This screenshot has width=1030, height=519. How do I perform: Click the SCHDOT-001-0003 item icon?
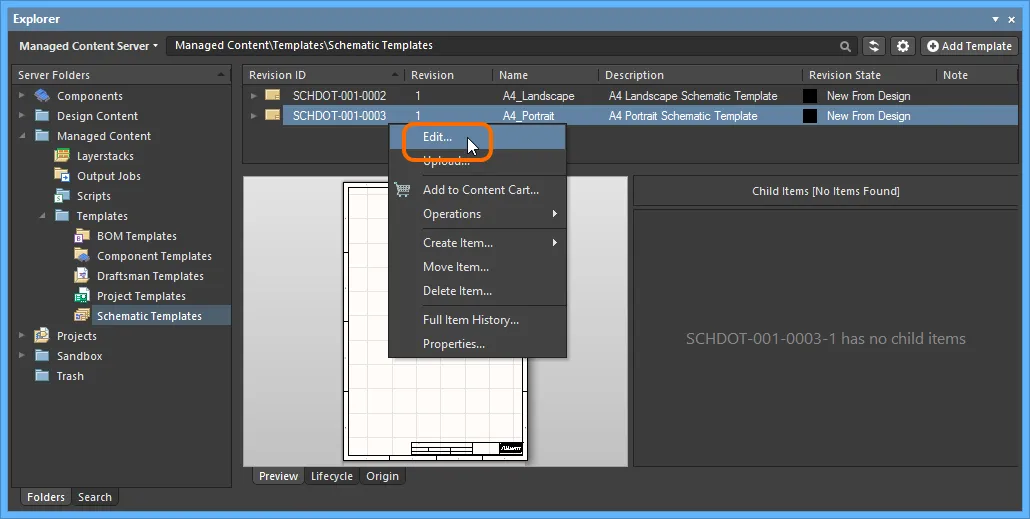(x=273, y=116)
